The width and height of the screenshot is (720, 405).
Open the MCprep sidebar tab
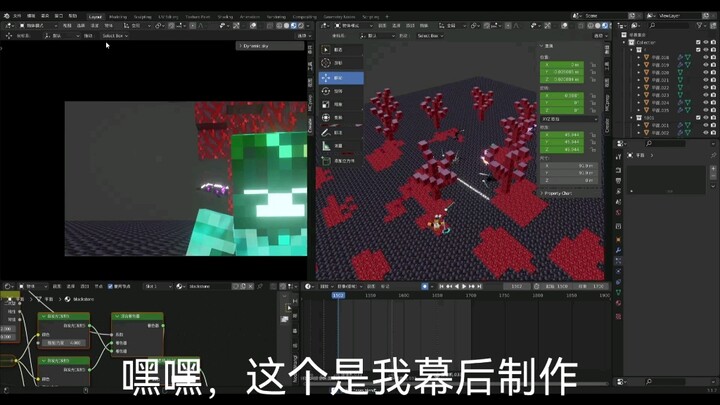pos(310,103)
